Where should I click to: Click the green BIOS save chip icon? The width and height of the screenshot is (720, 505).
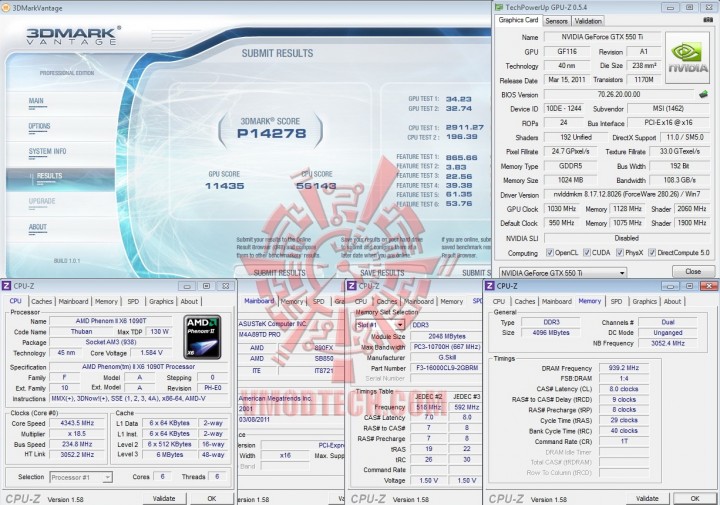click(703, 95)
